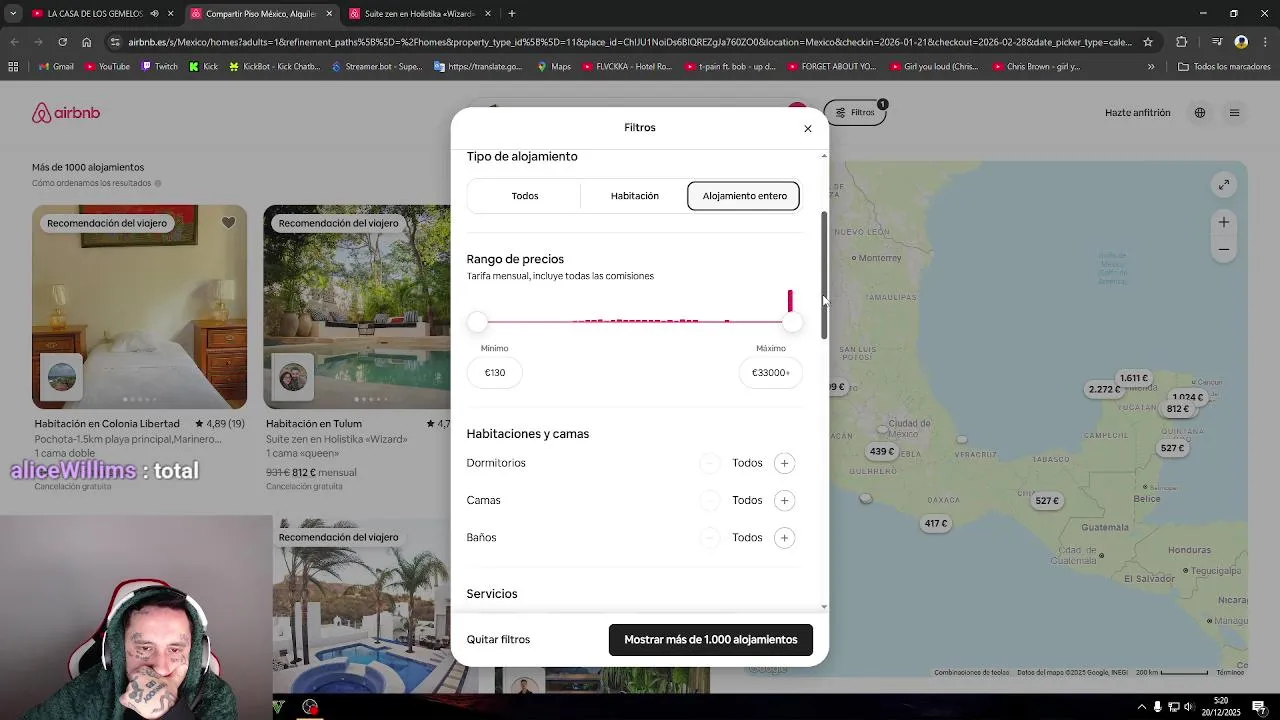
Task: Increase the Dormitorios count
Action: click(784, 463)
